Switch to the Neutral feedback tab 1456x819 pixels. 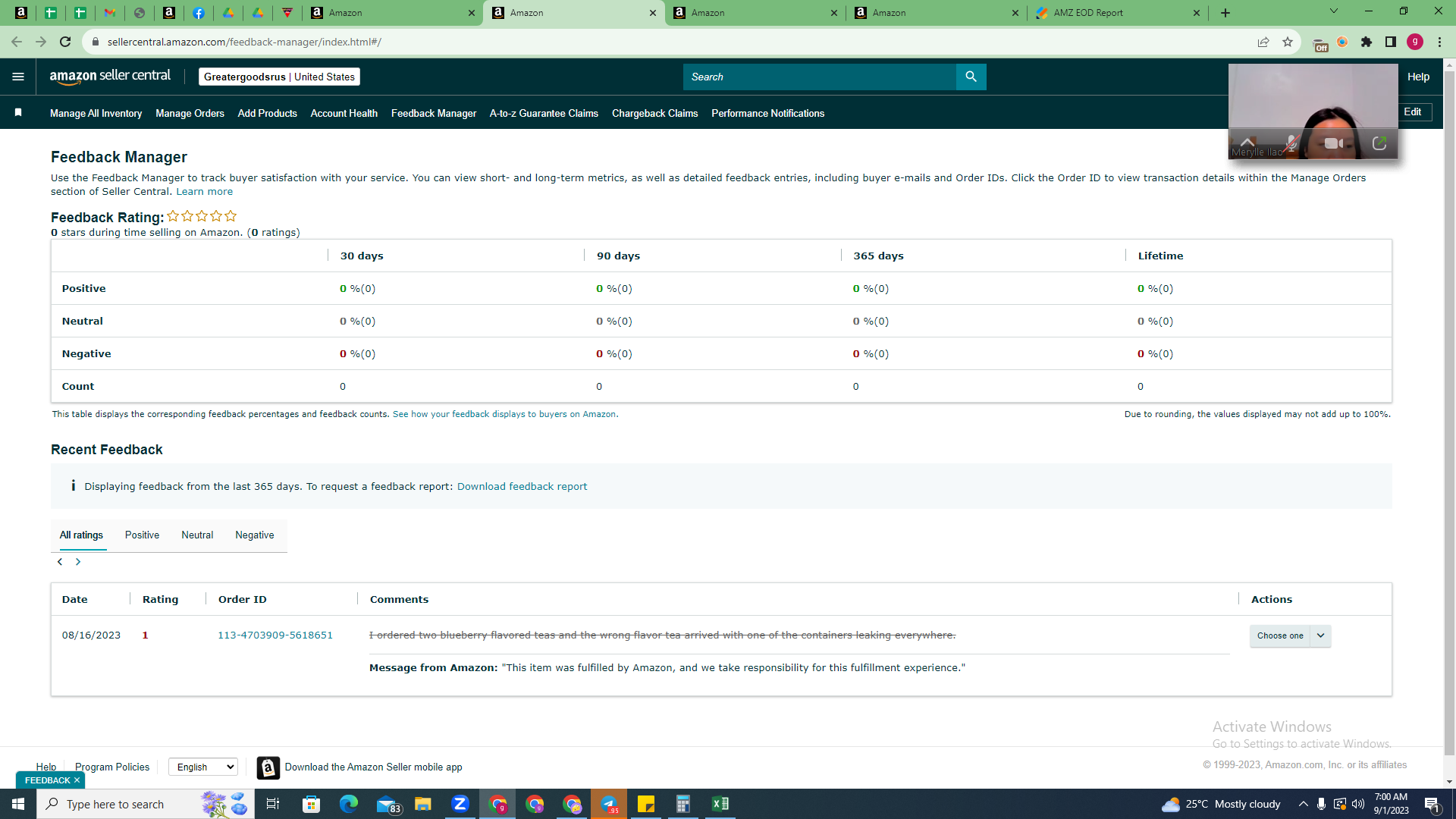pyautogui.click(x=197, y=535)
